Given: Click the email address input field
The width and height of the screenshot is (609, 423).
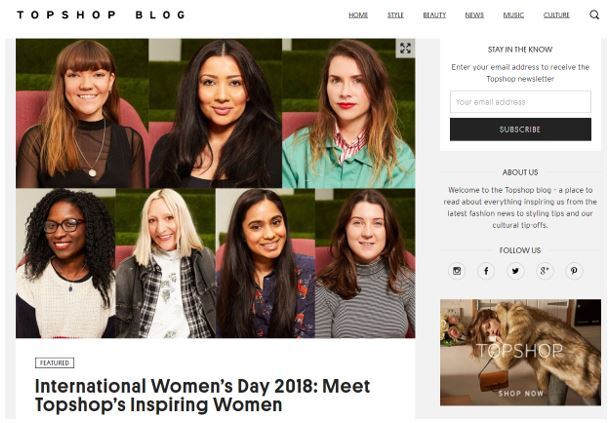Looking at the screenshot, I should (x=520, y=102).
